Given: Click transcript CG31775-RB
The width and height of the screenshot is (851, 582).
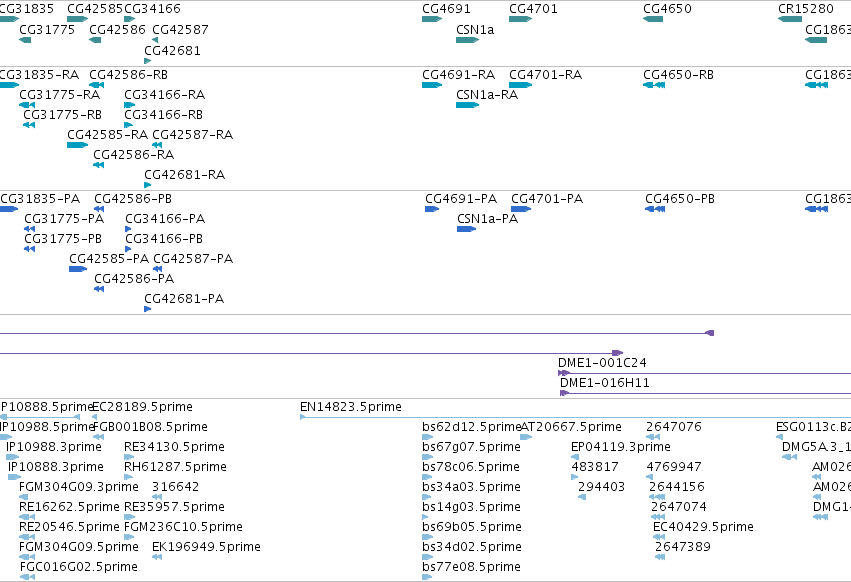Looking at the screenshot, I should pos(62,115).
